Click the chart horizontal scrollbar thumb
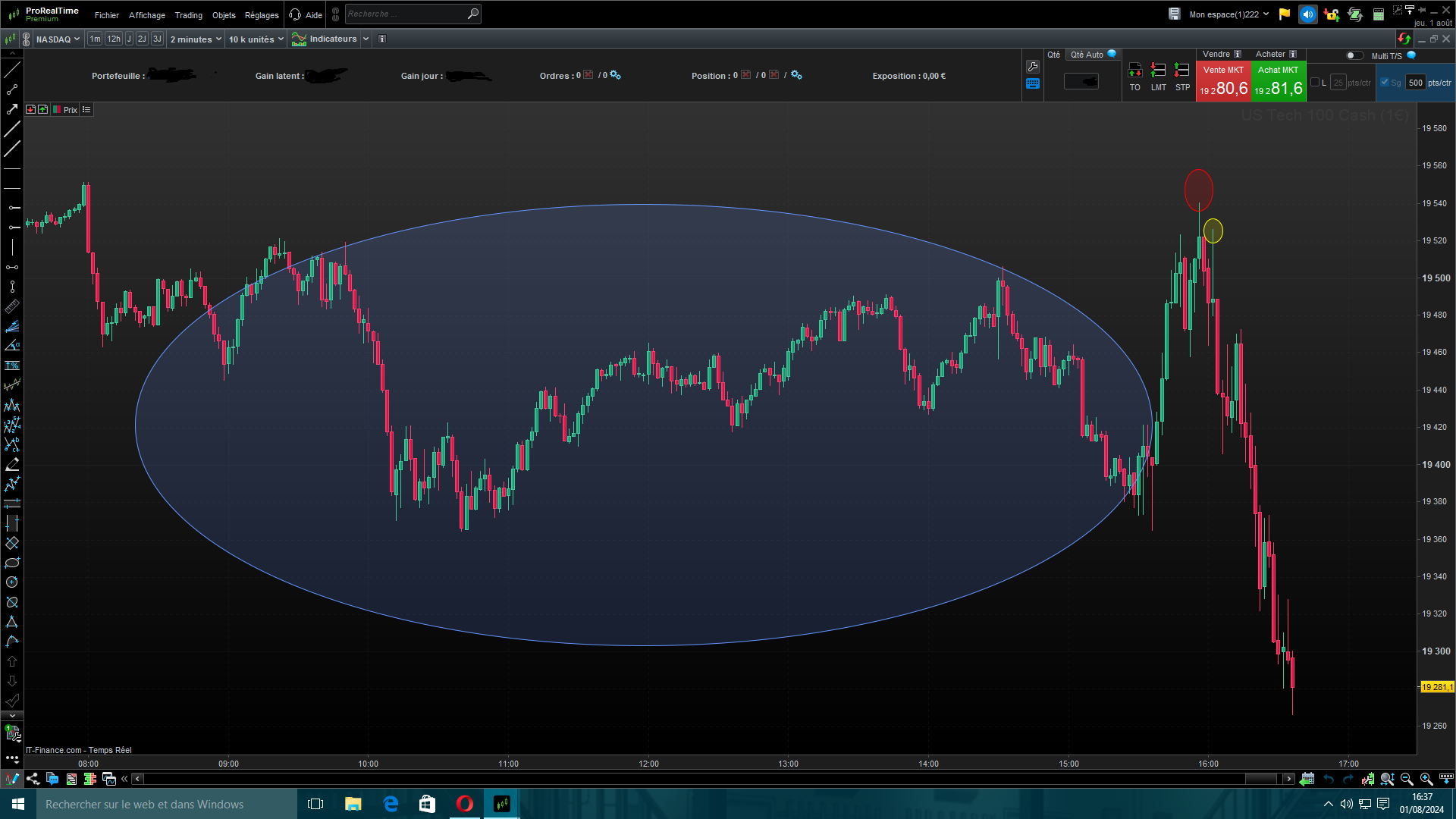 pyautogui.click(x=1260, y=779)
